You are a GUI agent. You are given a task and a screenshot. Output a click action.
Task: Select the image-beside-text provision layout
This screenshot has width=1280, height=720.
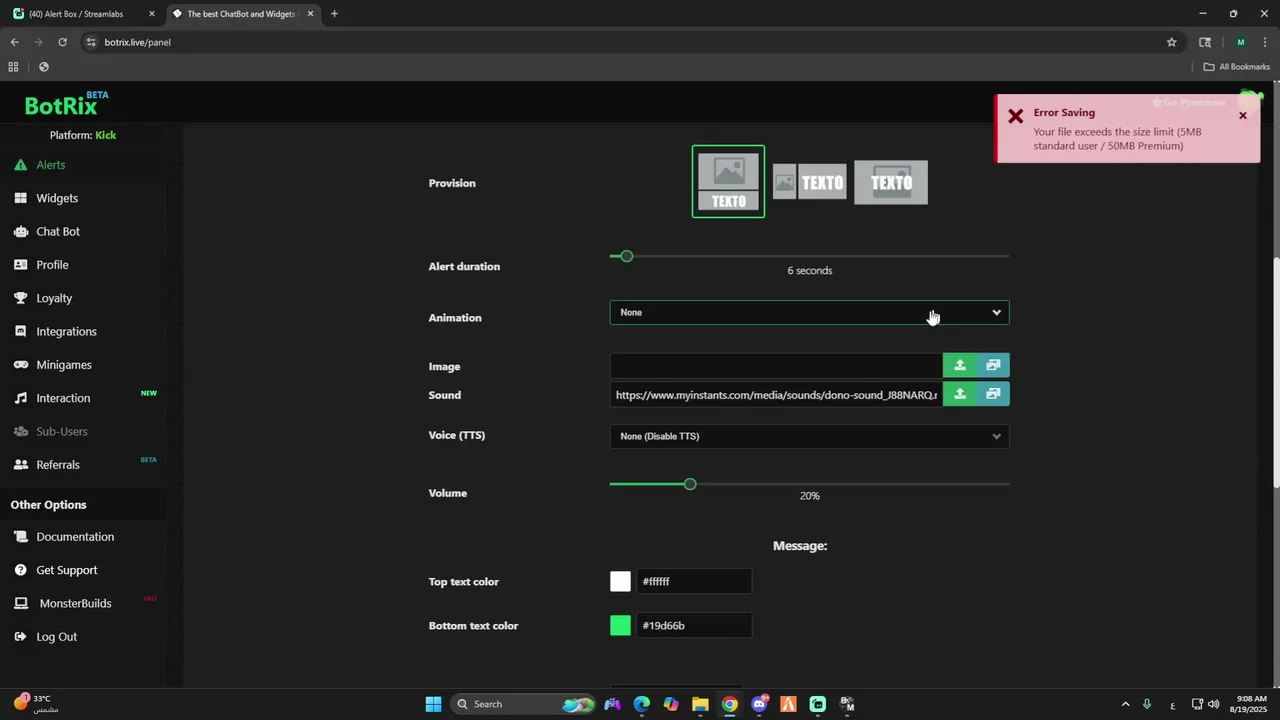pos(810,182)
